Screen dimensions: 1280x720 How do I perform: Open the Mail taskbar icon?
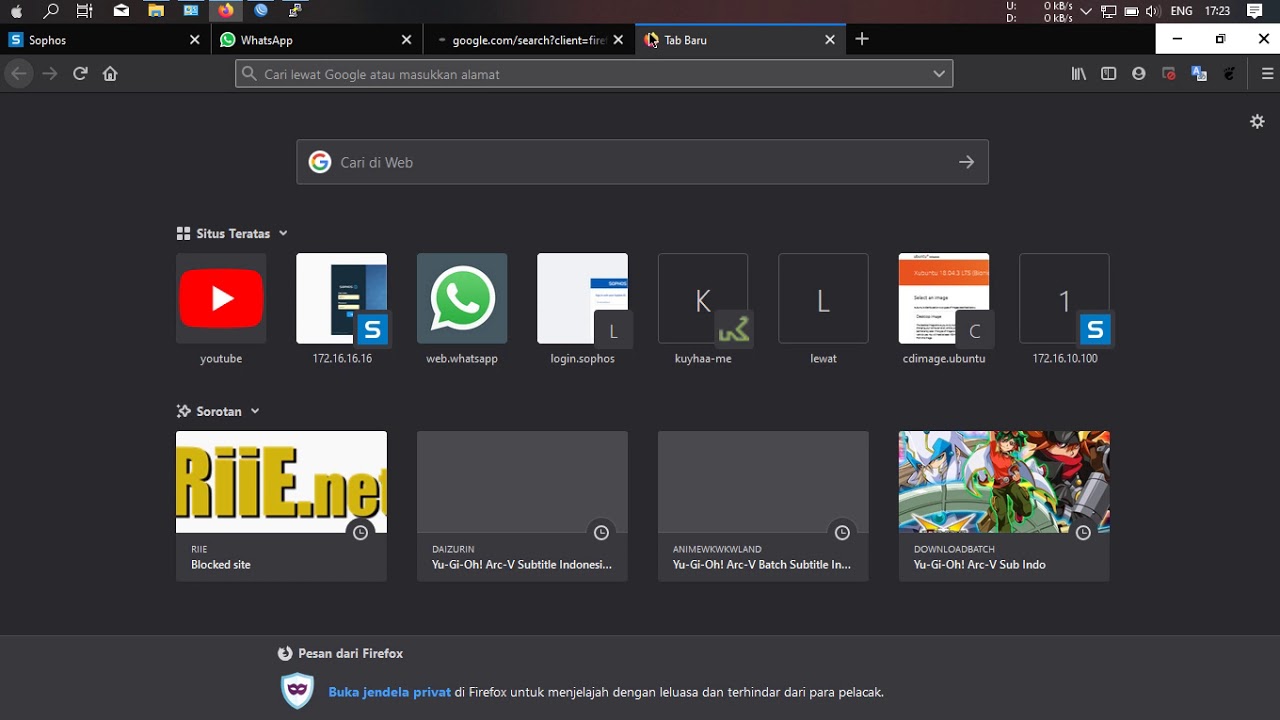[x=121, y=11]
